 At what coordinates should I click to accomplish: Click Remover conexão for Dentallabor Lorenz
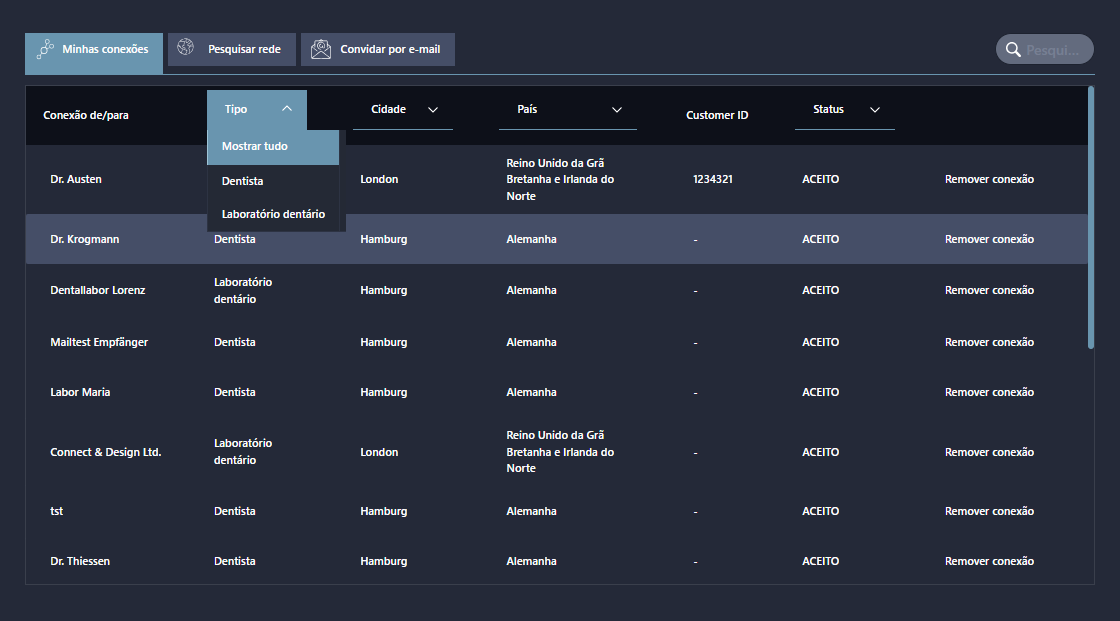989,291
